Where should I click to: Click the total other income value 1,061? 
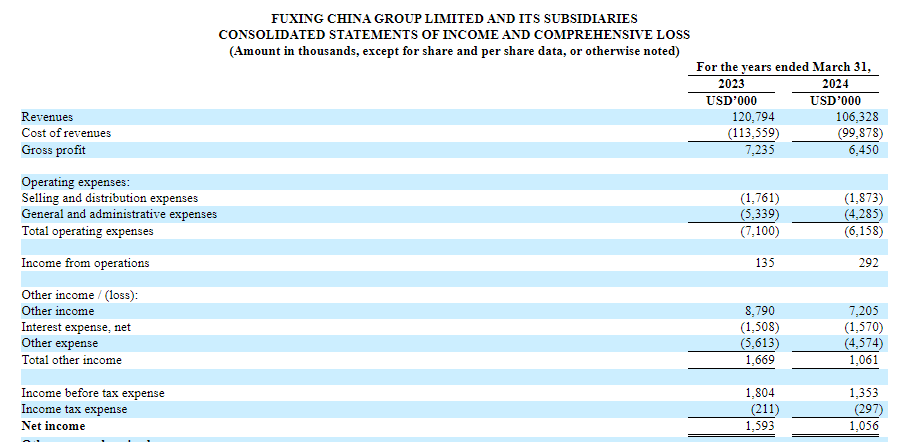pos(864,360)
